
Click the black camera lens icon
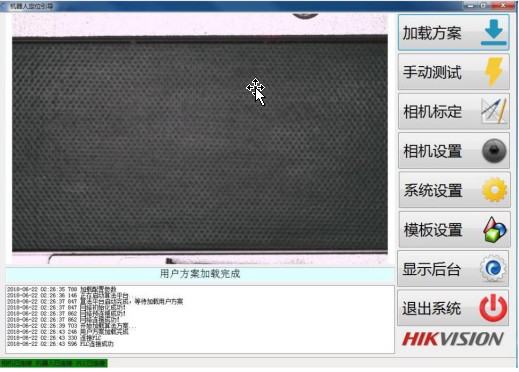pos(494,151)
